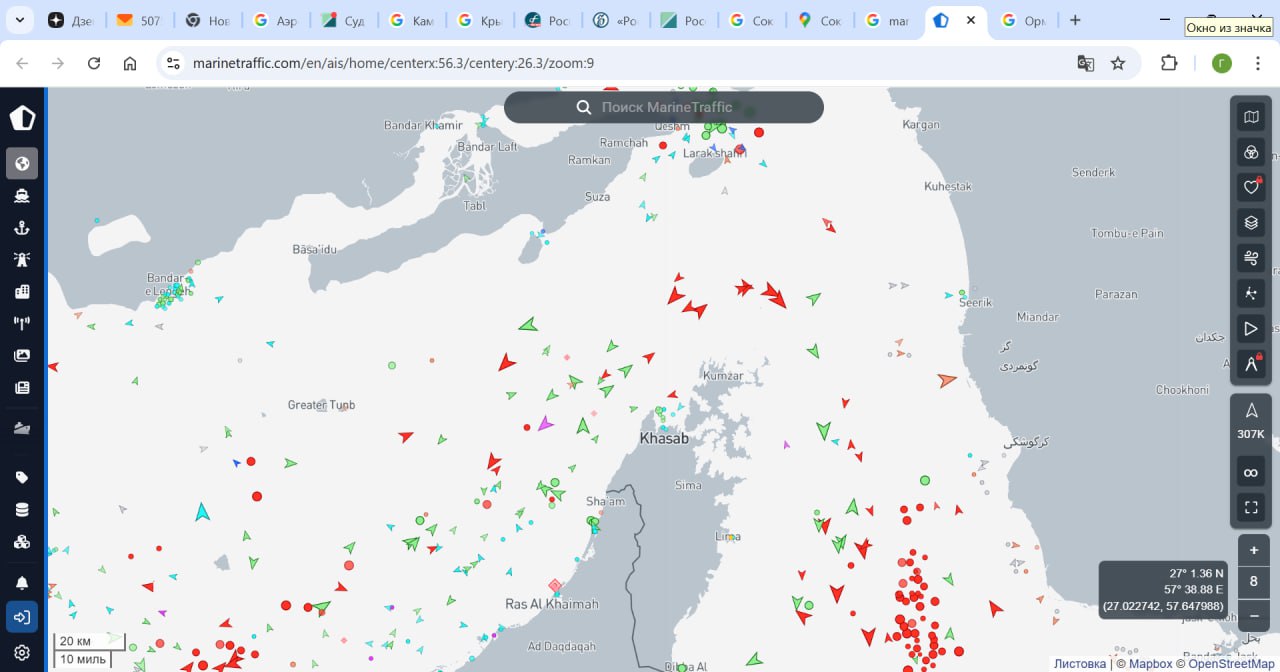Open the wind weather layer icon
This screenshot has width=1280, height=672.
coord(1250,258)
